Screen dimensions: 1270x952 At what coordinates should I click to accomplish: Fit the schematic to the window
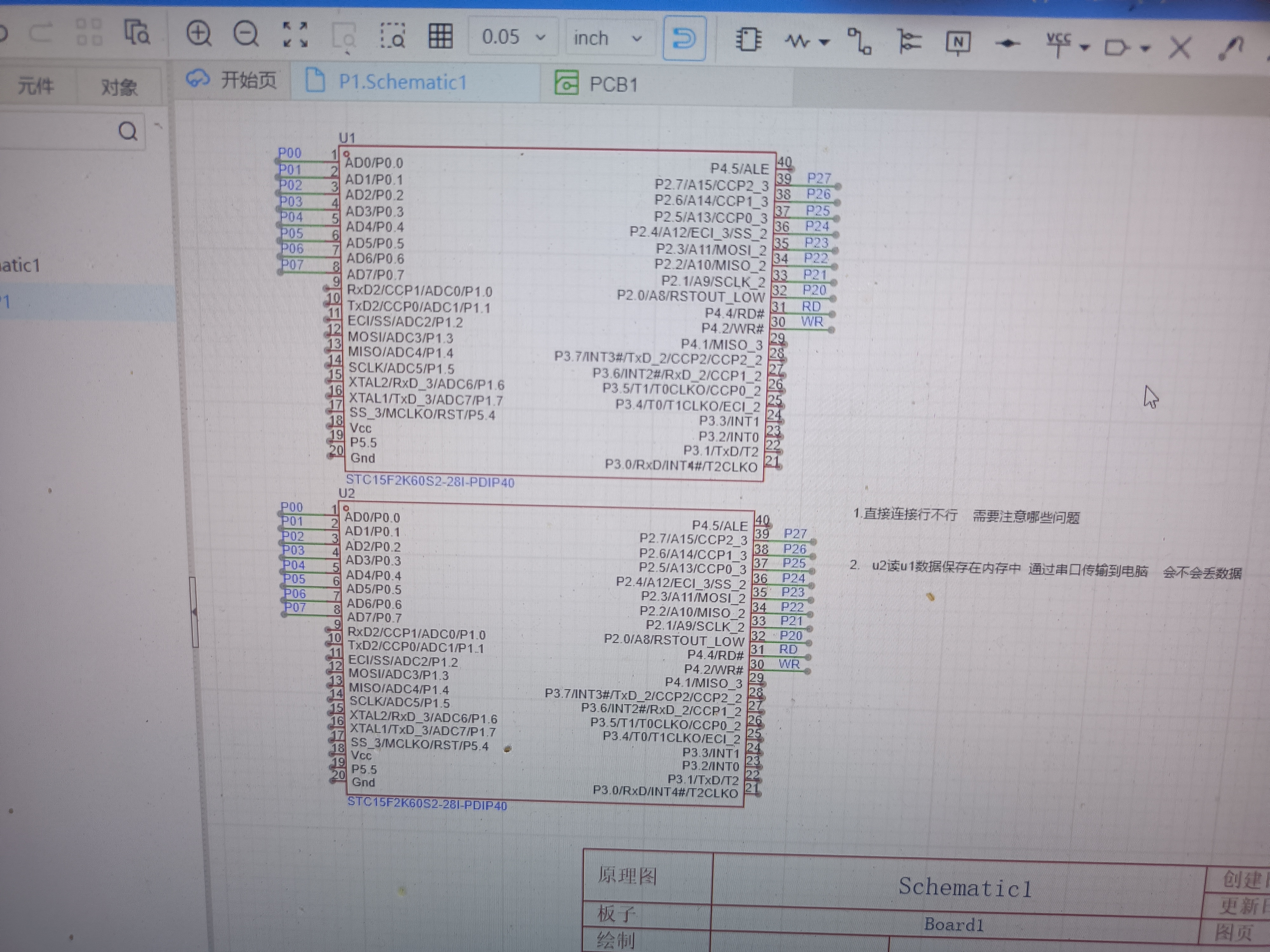(295, 35)
